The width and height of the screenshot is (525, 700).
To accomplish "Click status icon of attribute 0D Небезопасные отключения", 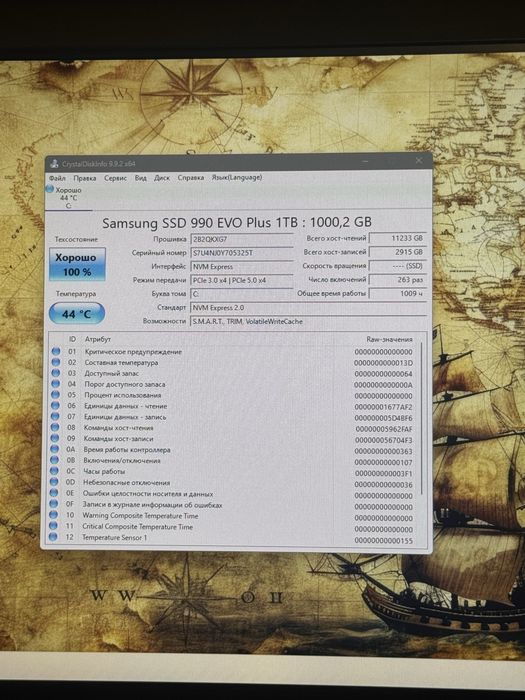I will click(x=54, y=482).
